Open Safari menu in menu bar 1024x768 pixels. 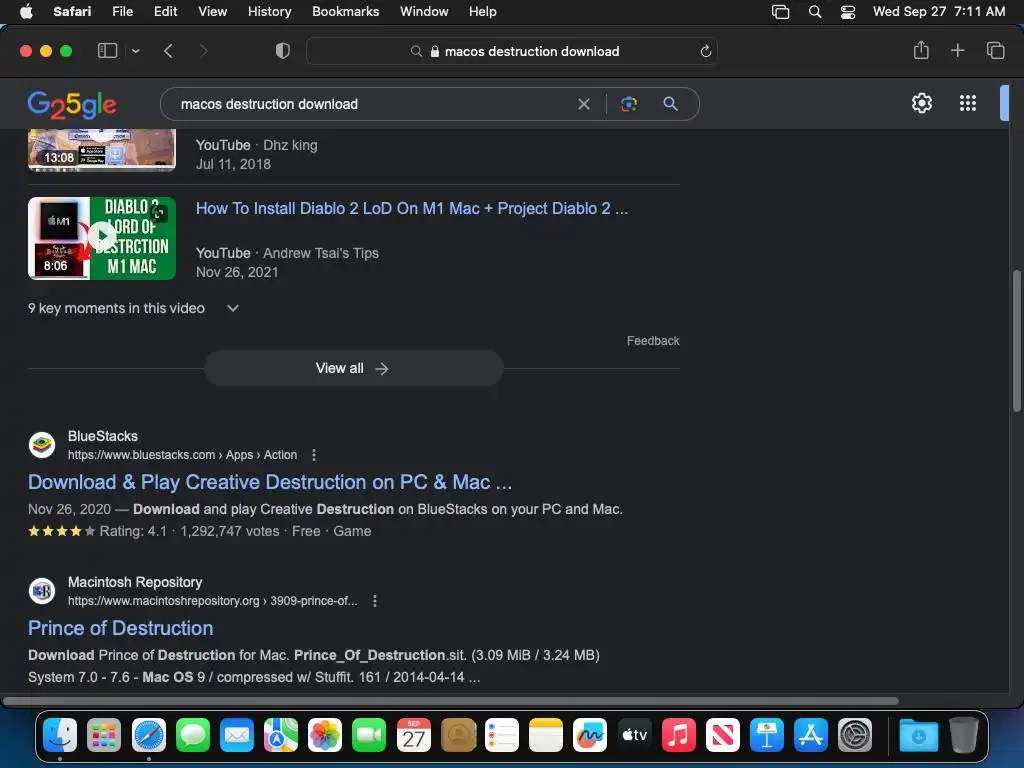(x=72, y=11)
